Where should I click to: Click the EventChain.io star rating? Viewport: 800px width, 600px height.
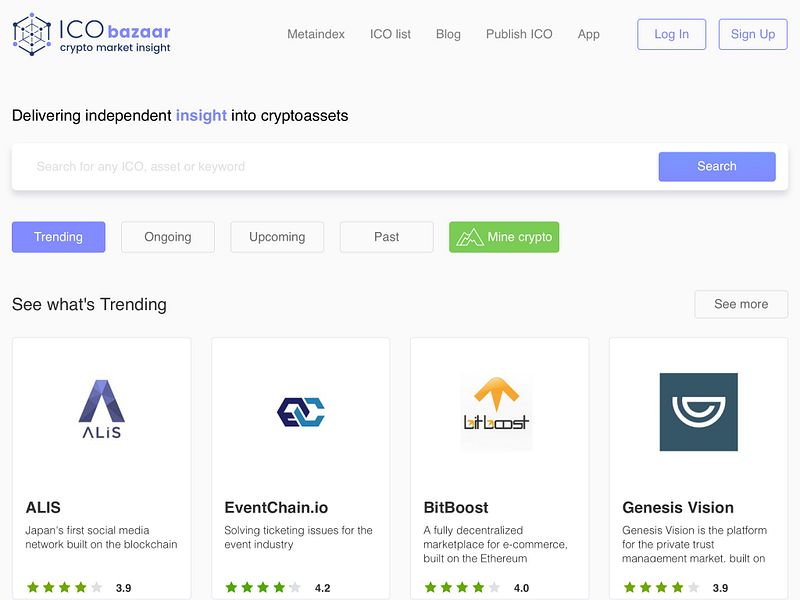(x=263, y=587)
